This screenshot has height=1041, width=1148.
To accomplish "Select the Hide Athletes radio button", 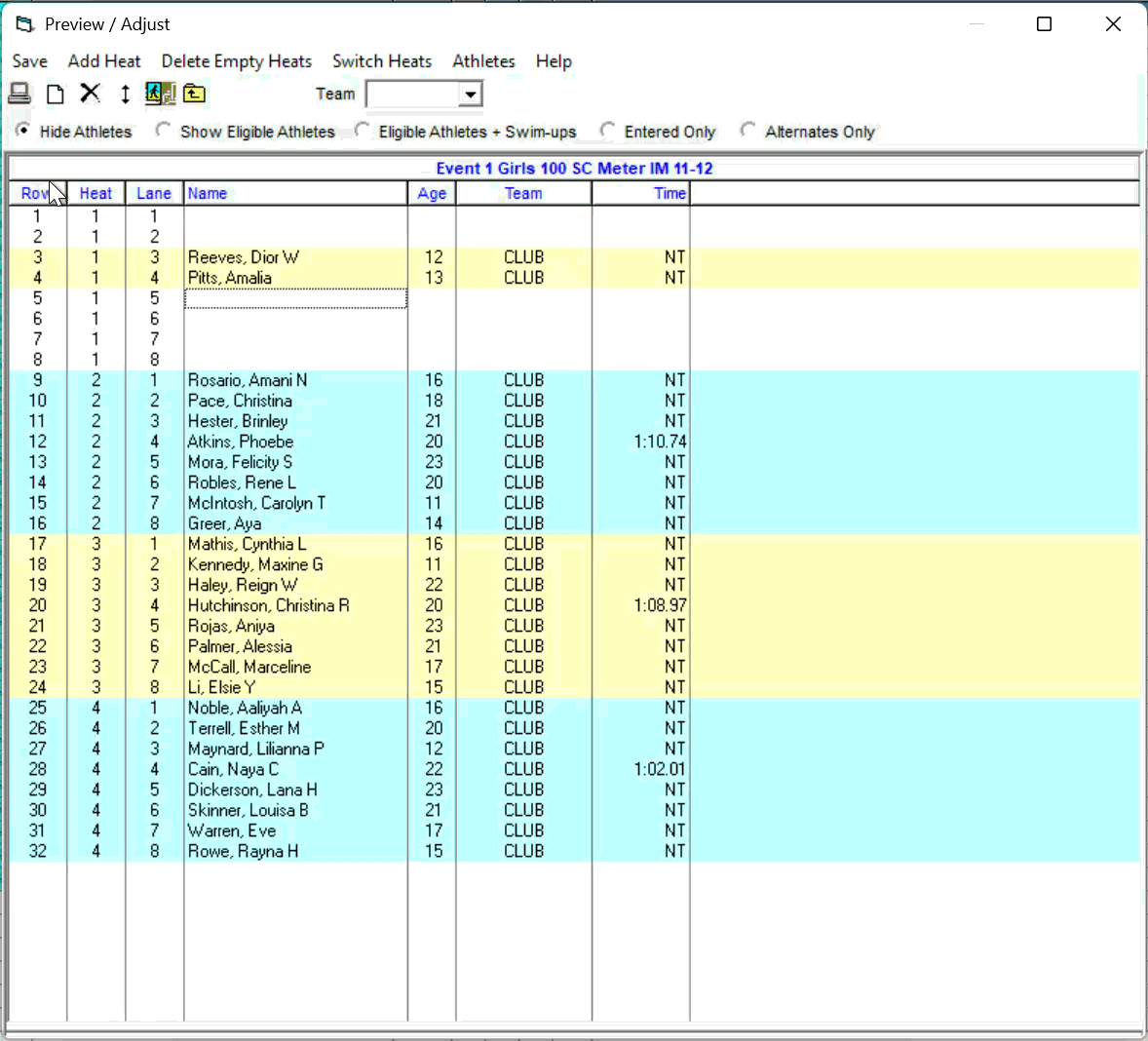I will tap(22, 131).
